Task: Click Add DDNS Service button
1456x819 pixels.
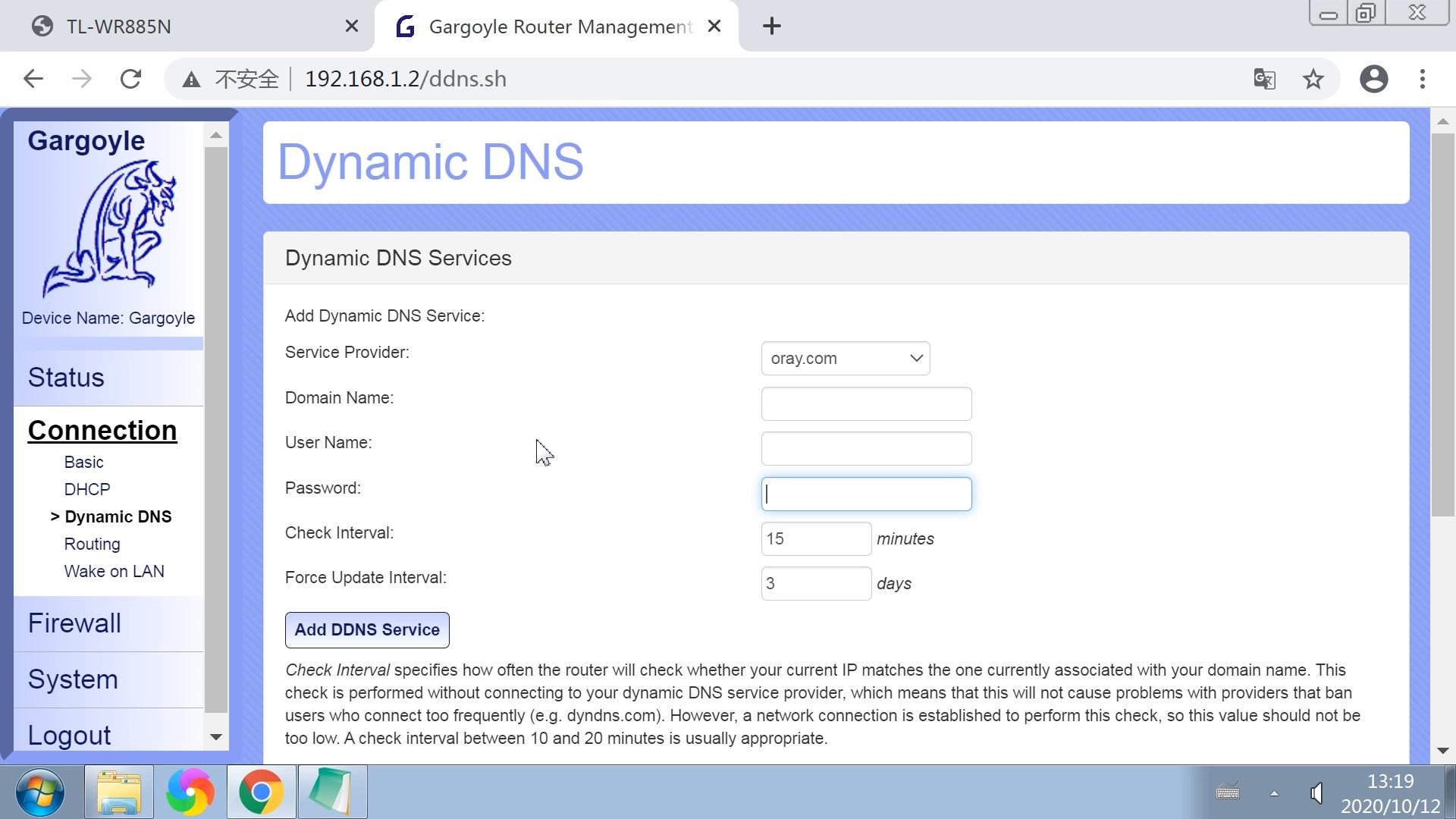Action: click(x=367, y=630)
